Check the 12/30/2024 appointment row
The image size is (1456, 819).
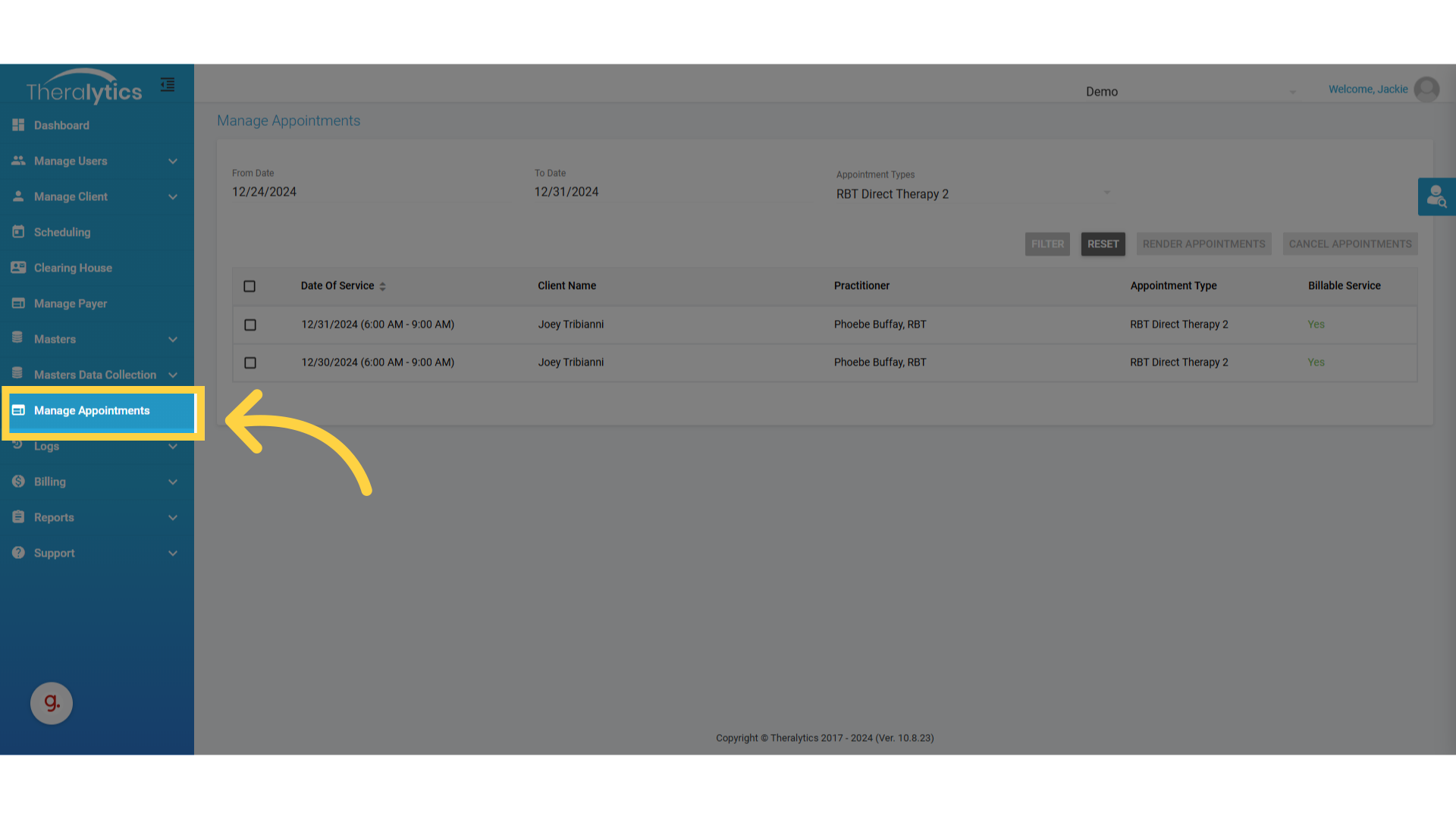tap(250, 362)
